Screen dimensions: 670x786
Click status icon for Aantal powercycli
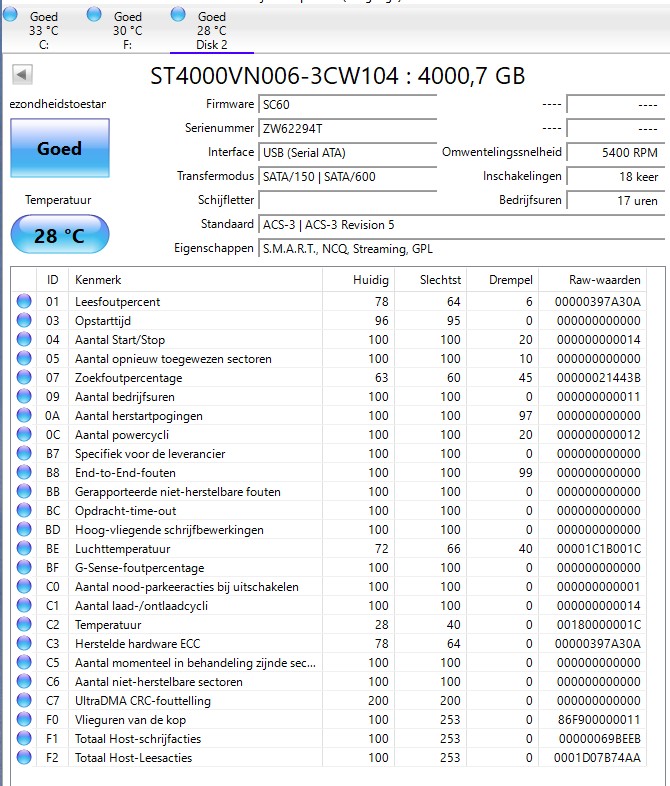pos(24,435)
